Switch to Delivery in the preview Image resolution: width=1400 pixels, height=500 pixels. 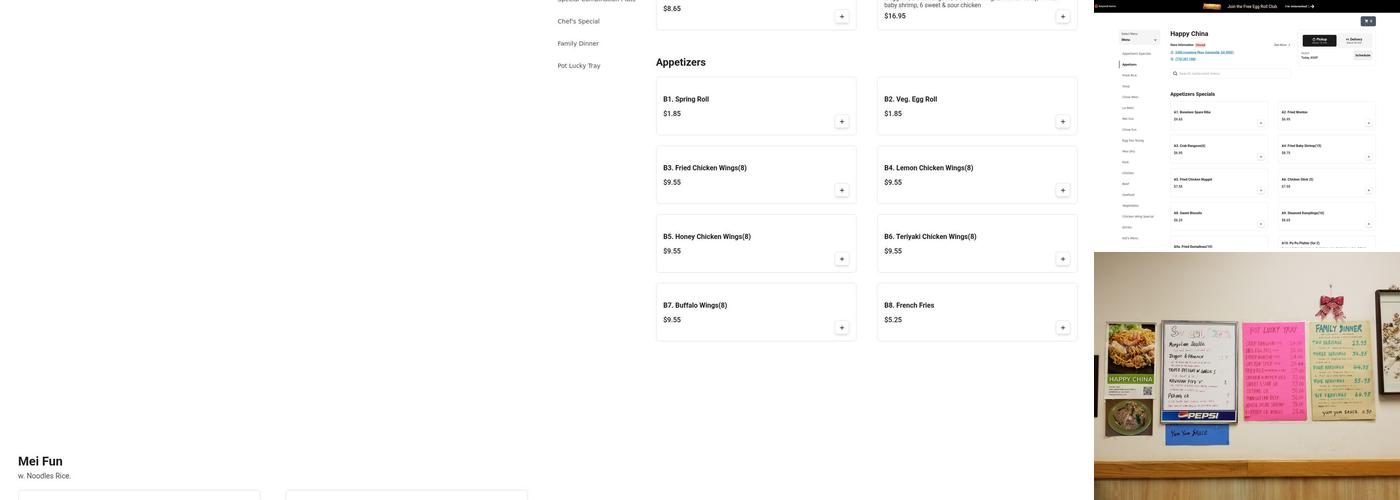pyautogui.click(x=1354, y=40)
